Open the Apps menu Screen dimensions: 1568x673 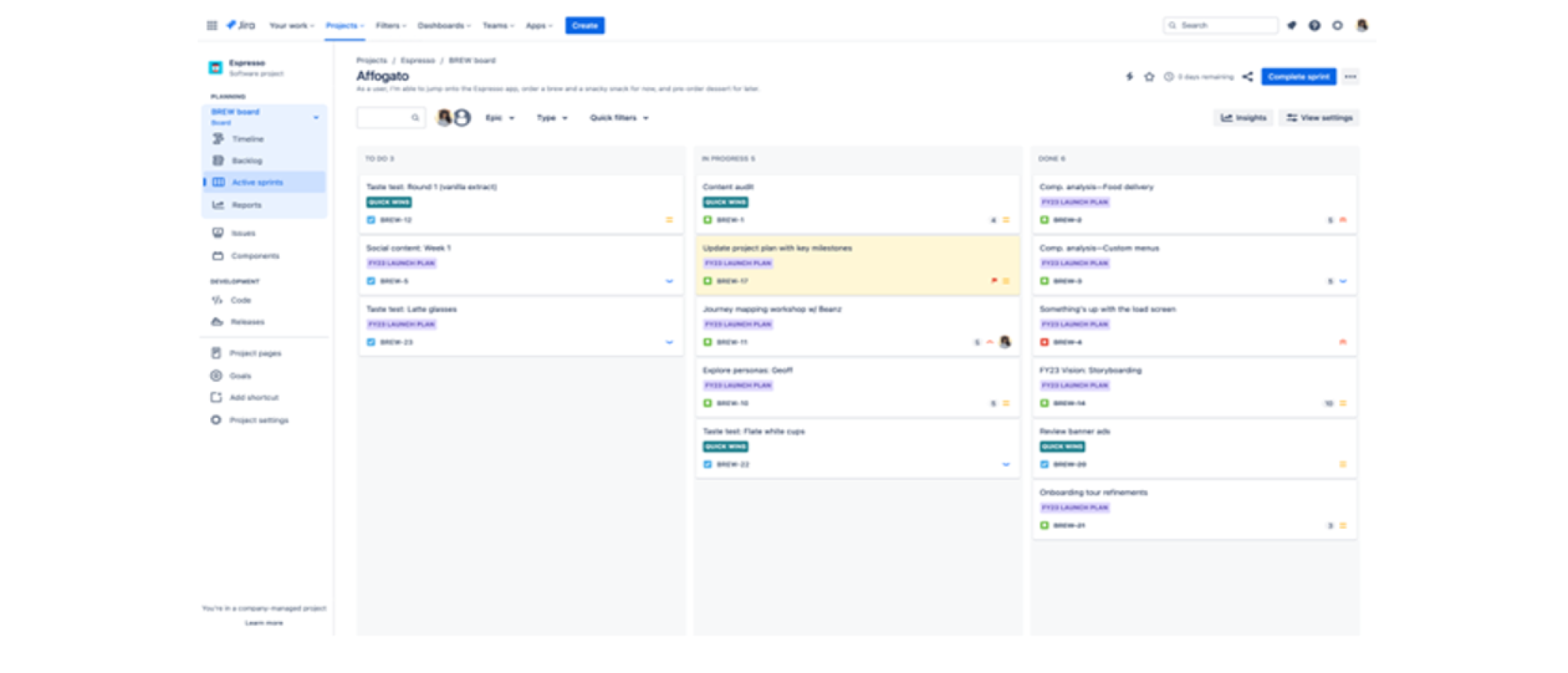(x=539, y=25)
